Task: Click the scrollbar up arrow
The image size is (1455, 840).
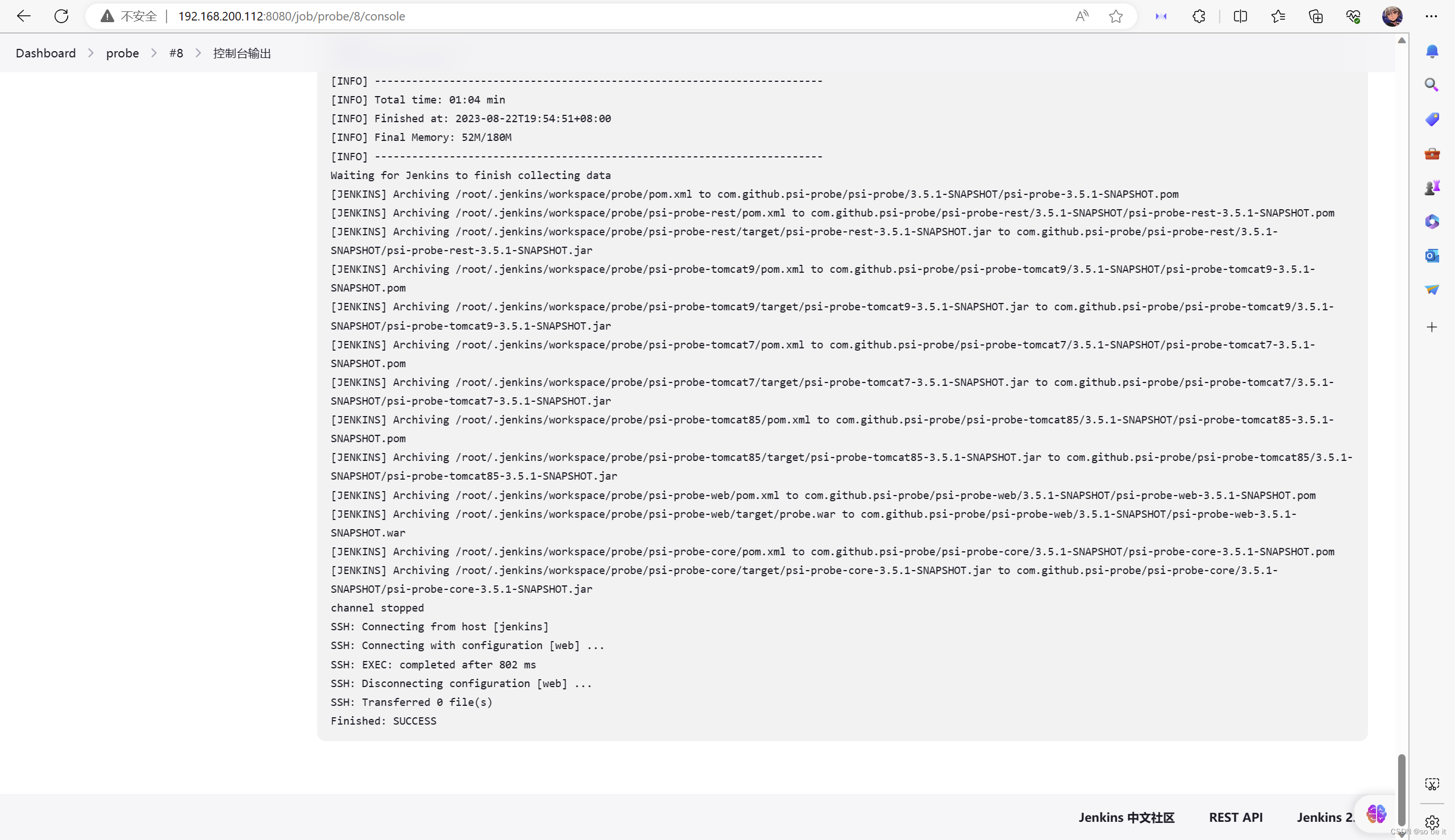Action: click(1402, 40)
